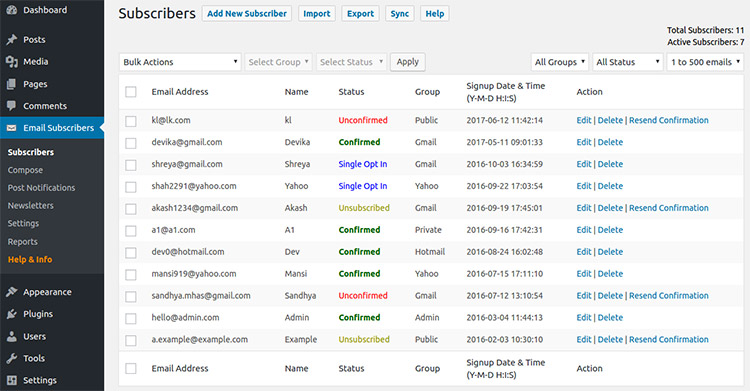The height and width of the screenshot is (391, 750).
Task: Click the Private group cell for a1@a1.com
Action: point(428,230)
